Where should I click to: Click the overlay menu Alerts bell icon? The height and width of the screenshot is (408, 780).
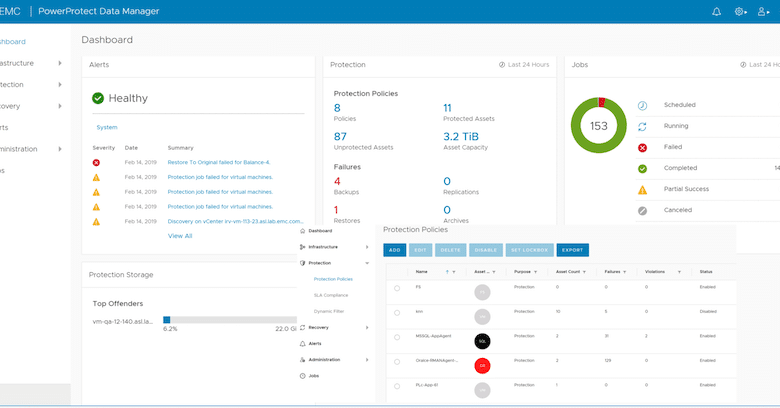click(302, 344)
